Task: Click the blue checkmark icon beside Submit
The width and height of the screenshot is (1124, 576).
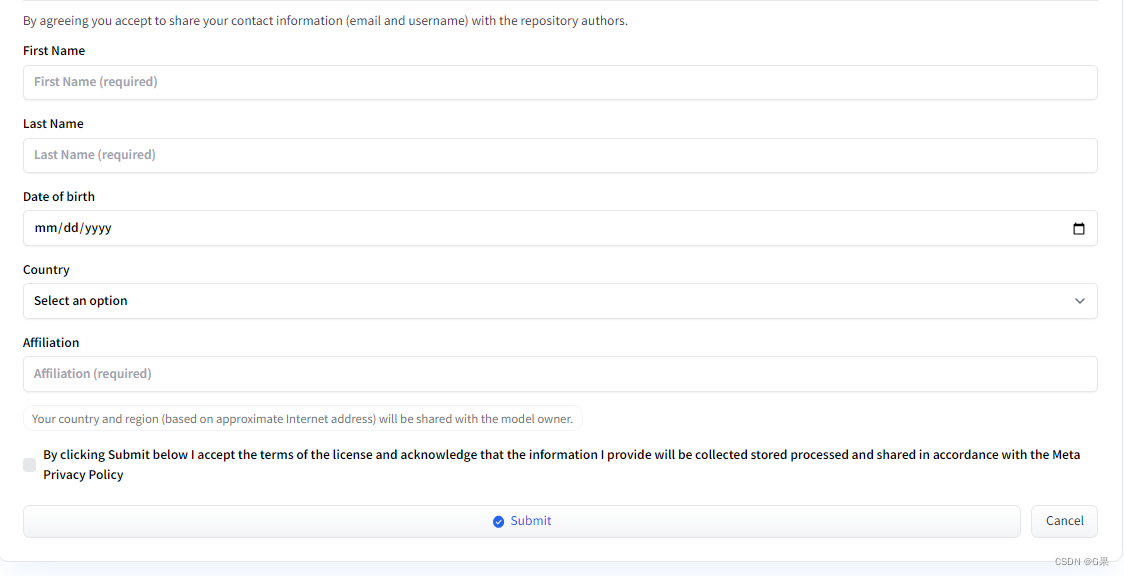Action: (498, 522)
